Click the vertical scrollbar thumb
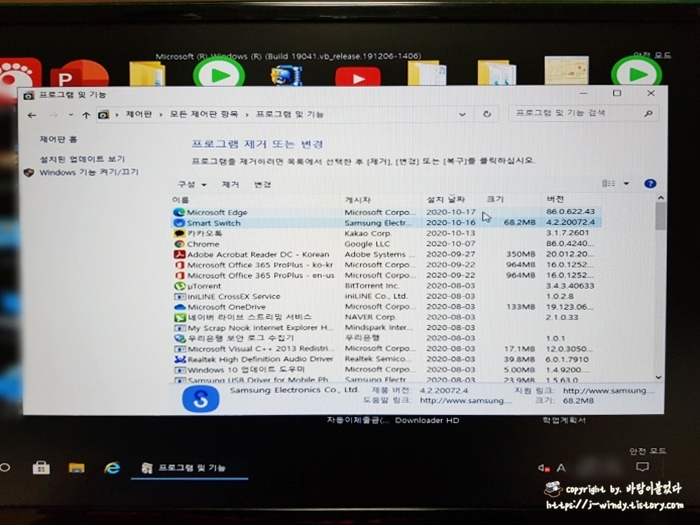The height and width of the screenshot is (525, 700). click(660, 216)
